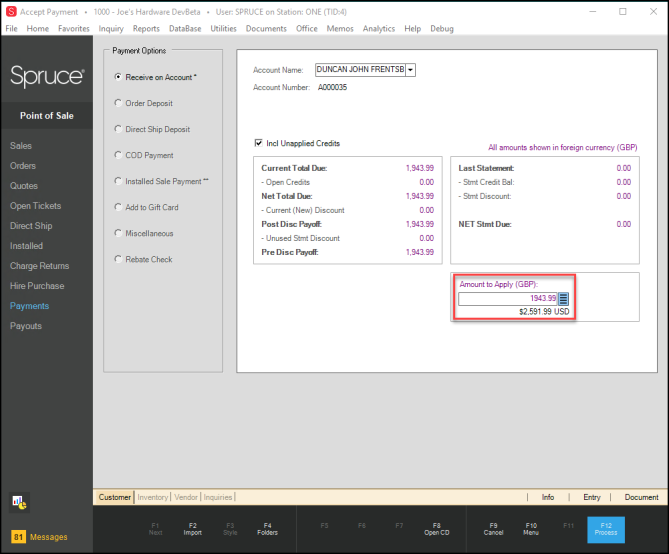Screen dimensions: 669x554
Task: Open the Amount to Apply menu icon
Action: (563, 299)
